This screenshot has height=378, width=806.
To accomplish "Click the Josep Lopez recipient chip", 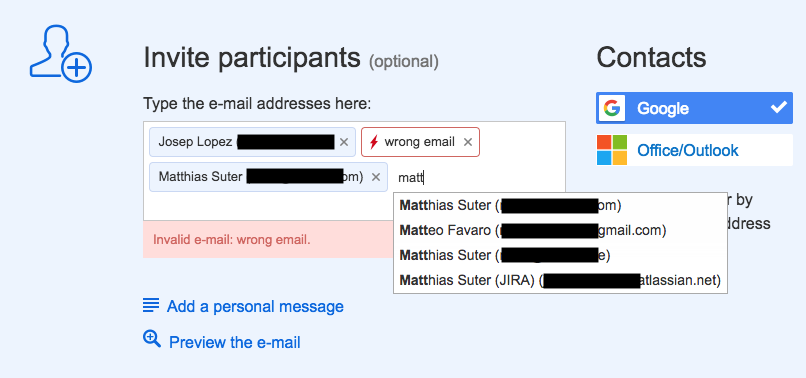I will [252, 142].
